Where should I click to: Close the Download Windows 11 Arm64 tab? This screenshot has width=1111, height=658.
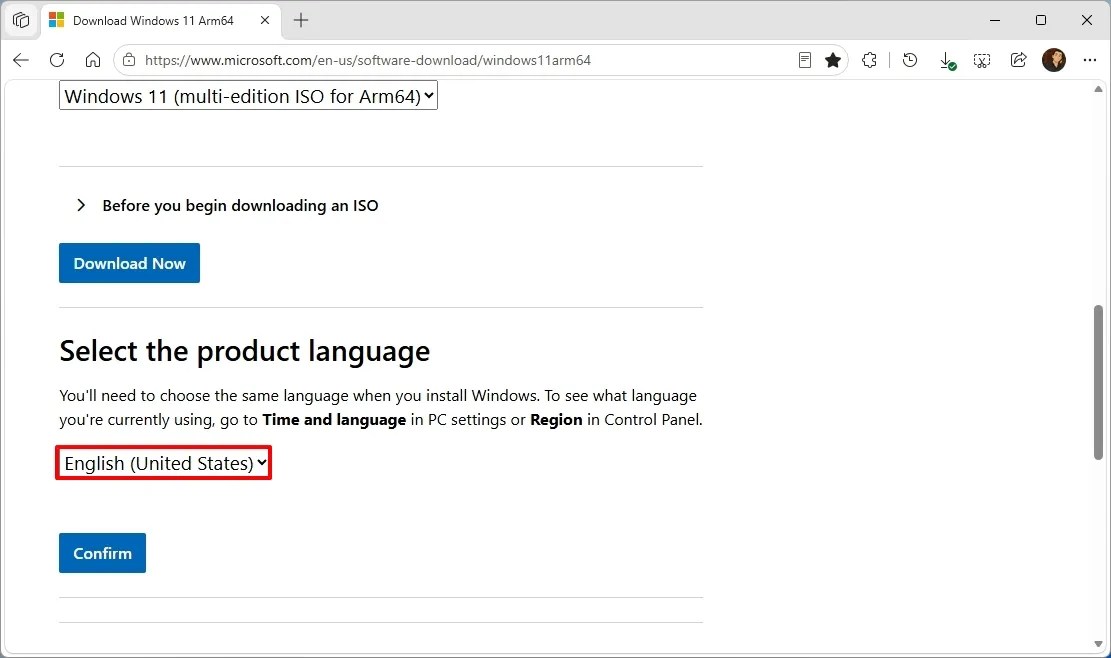tap(264, 21)
